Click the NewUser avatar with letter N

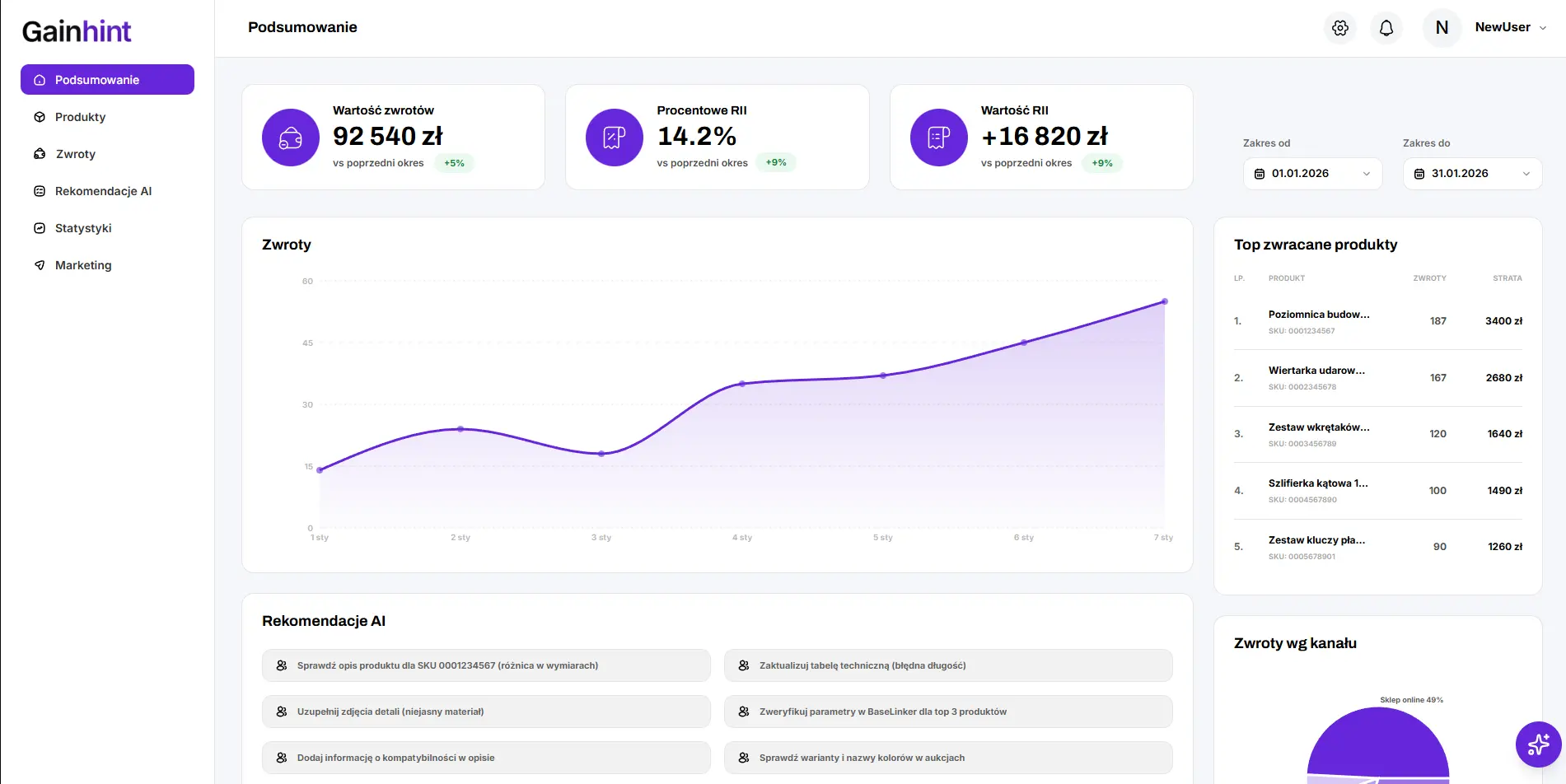1442,28
